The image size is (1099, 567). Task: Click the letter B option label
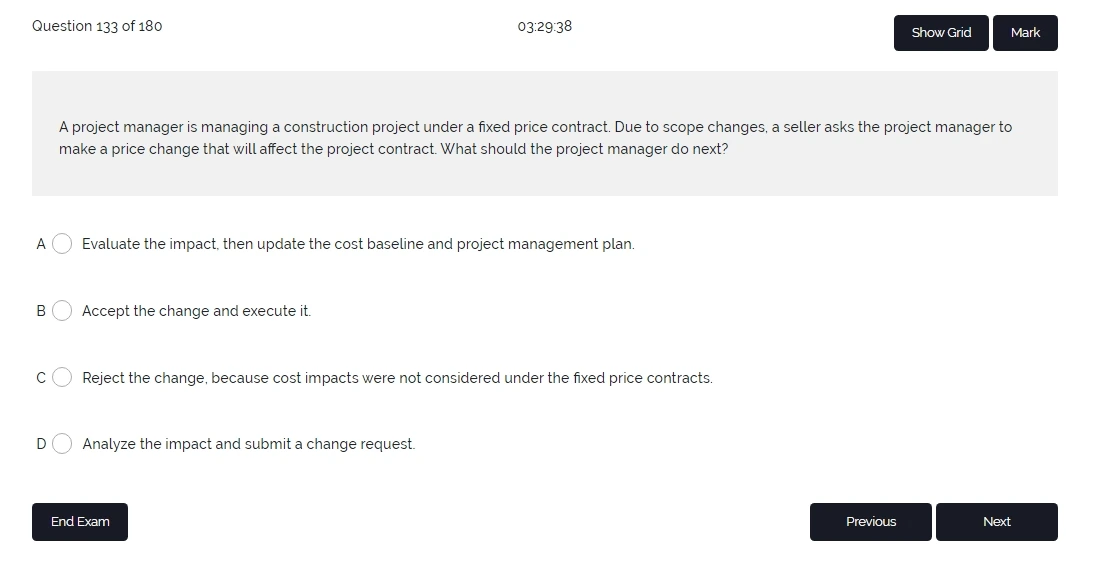click(41, 311)
